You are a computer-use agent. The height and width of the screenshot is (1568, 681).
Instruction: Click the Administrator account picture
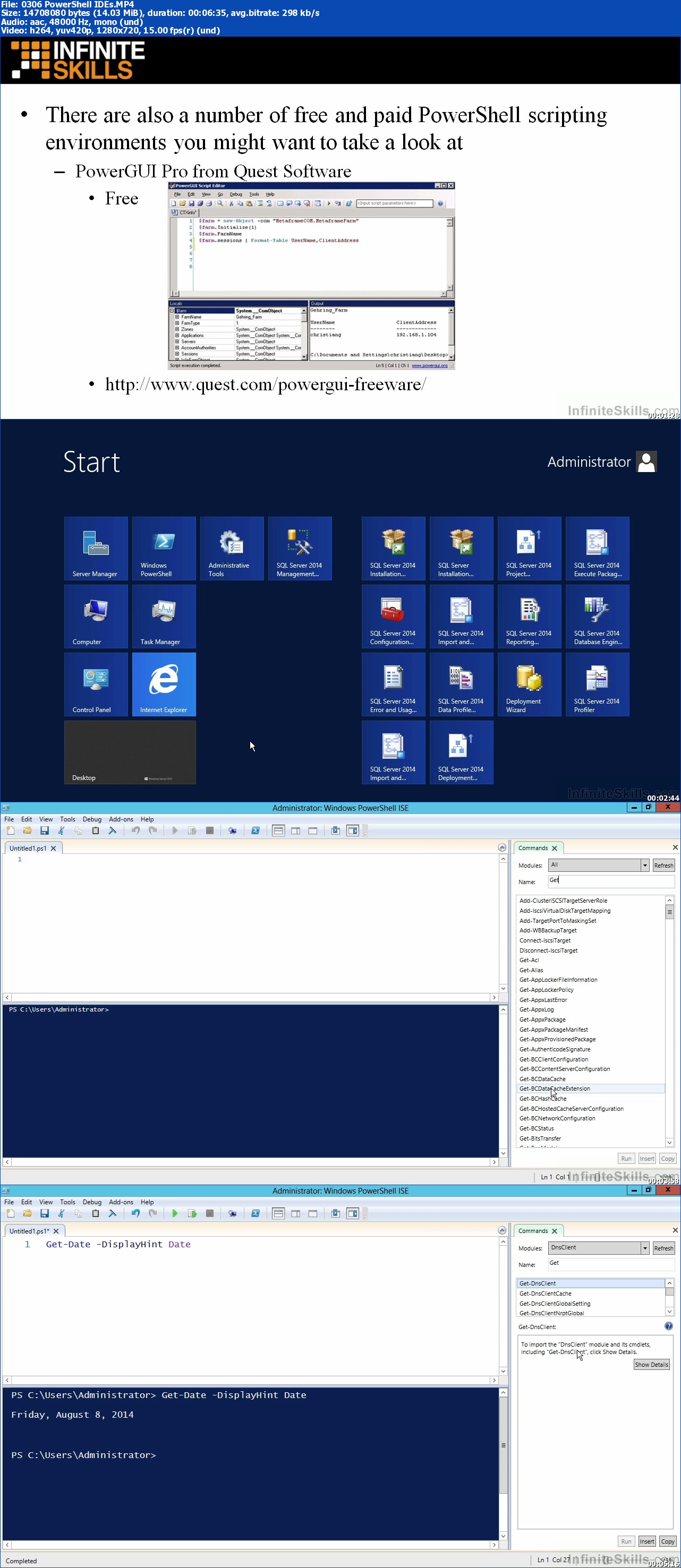646,461
